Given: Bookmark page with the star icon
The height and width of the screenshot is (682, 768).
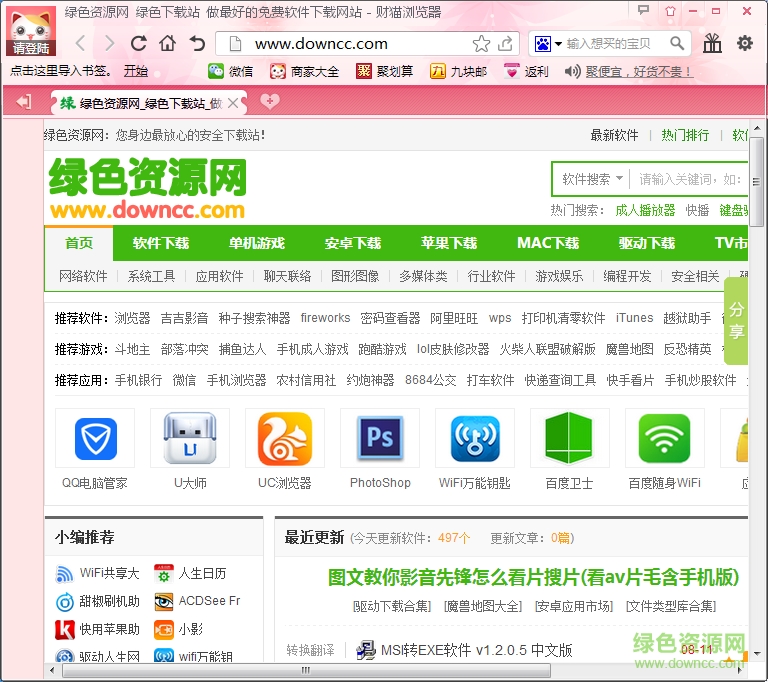Looking at the screenshot, I should point(481,44).
